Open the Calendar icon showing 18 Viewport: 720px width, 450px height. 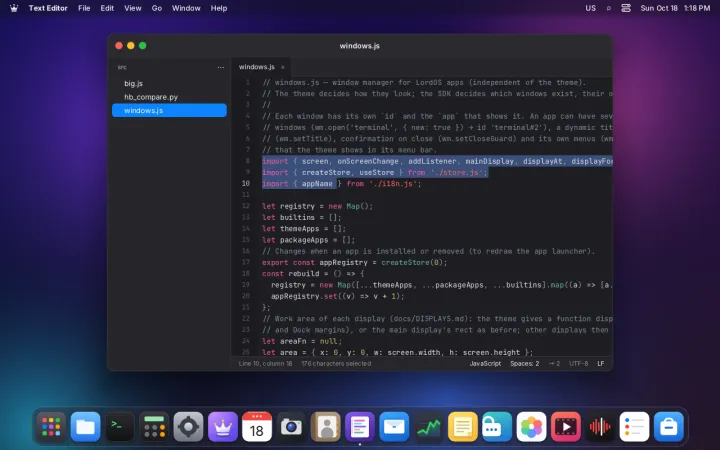pyautogui.click(x=257, y=427)
